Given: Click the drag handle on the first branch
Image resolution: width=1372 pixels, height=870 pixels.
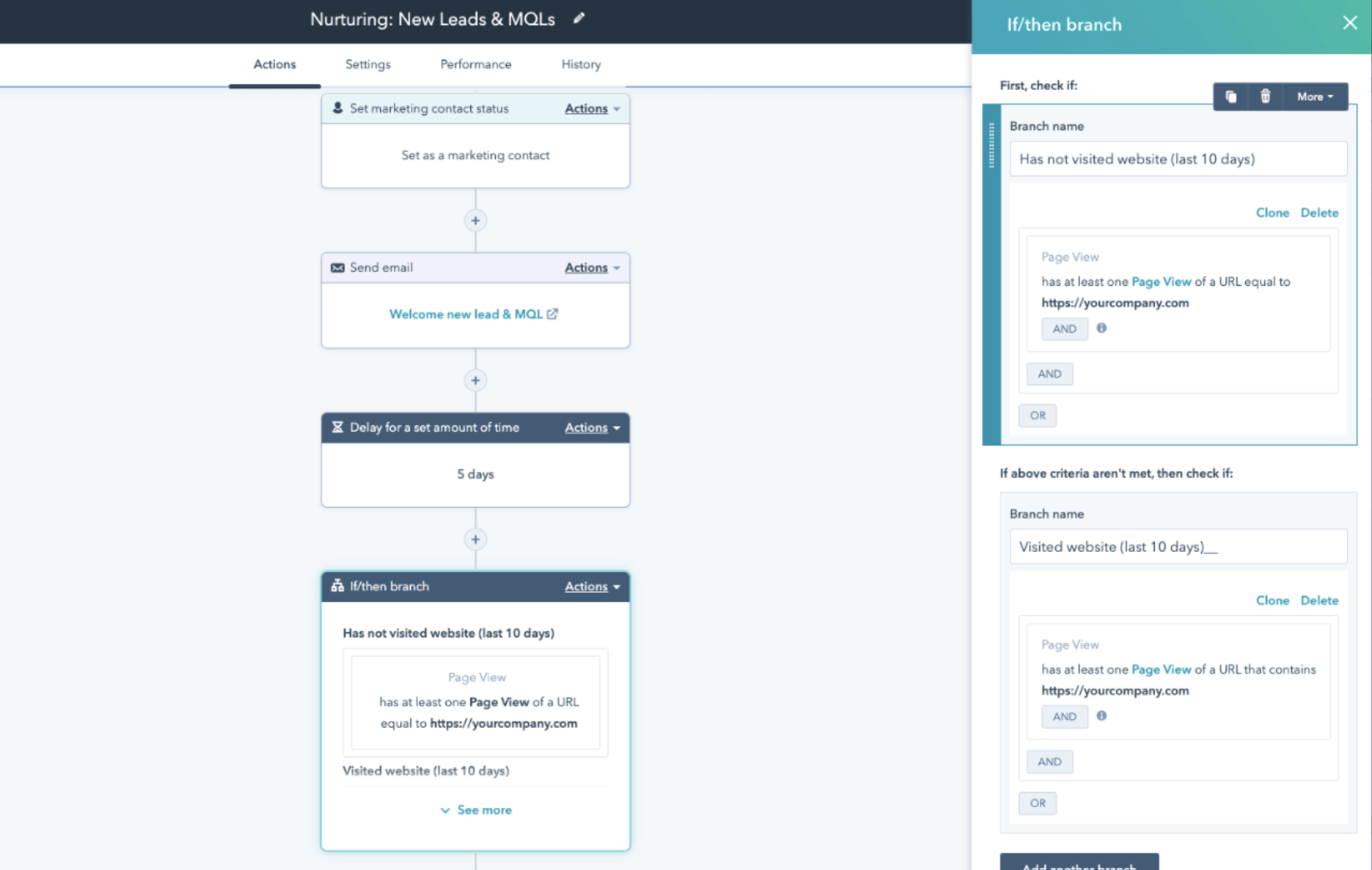Looking at the screenshot, I should click(x=991, y=146).
